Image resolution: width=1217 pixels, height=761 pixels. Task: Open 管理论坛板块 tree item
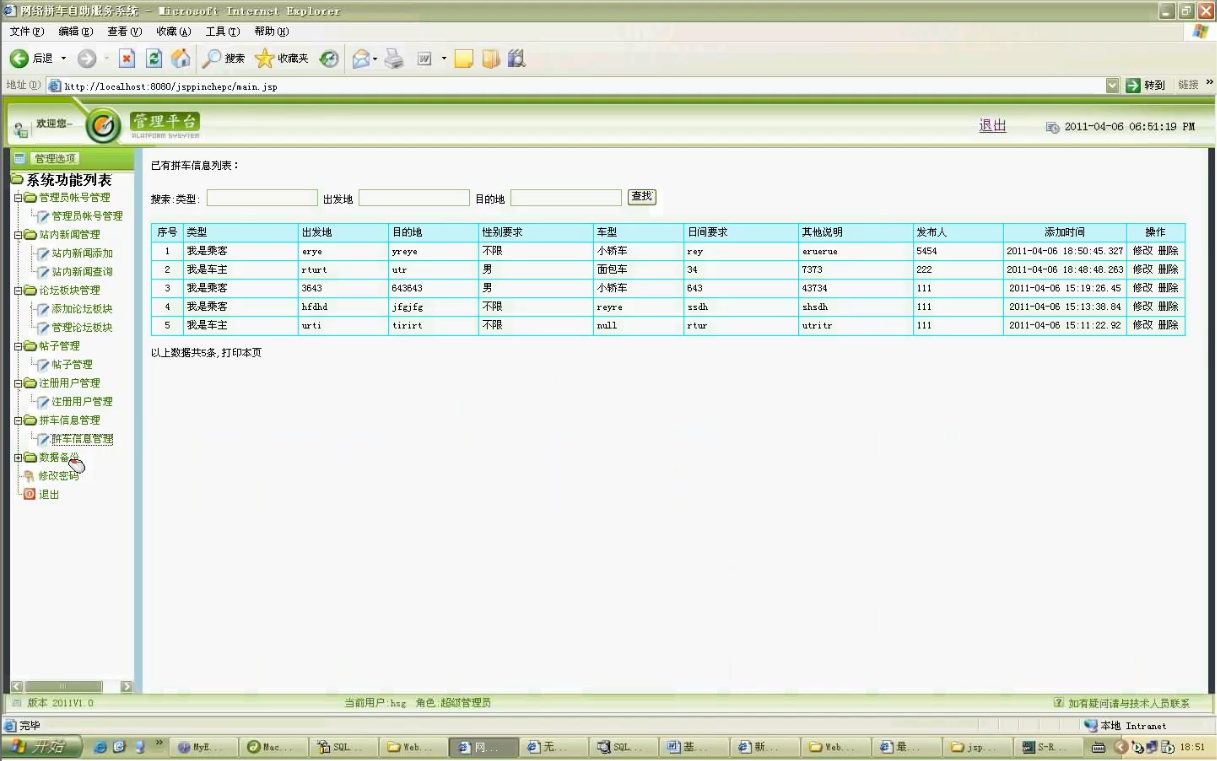(x=82, y=328)
